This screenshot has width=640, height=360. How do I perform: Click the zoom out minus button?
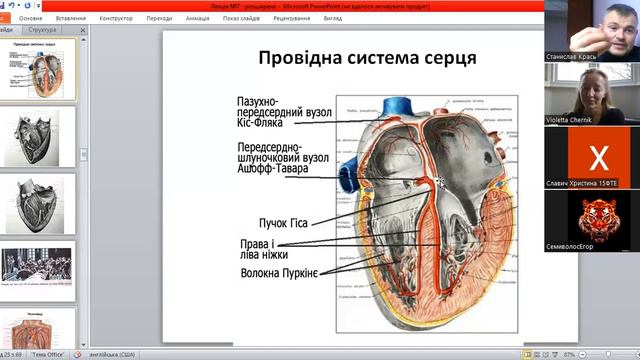(582, 355)
